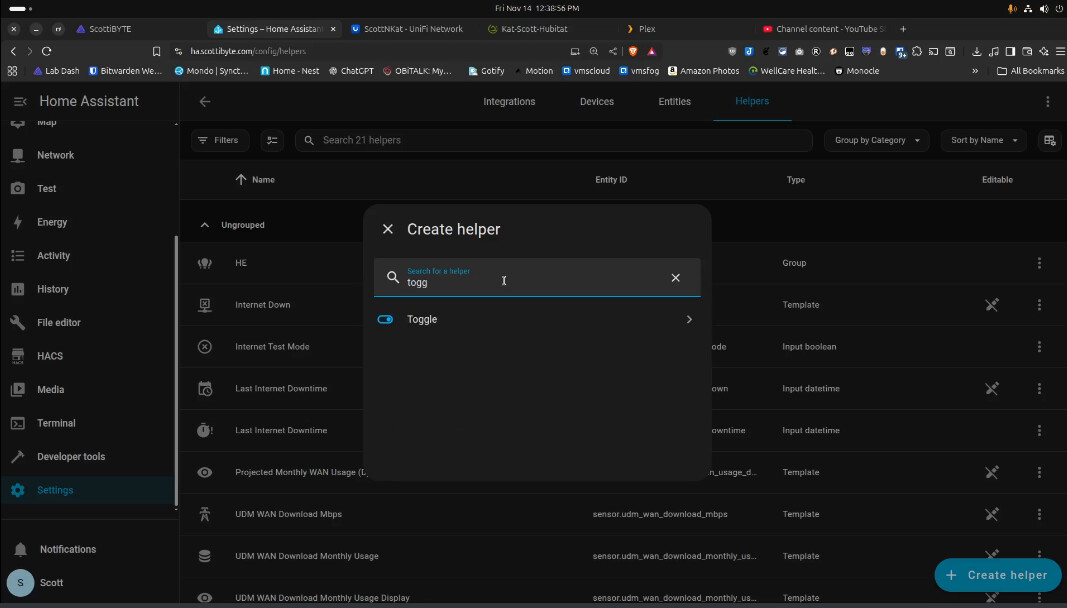
Task: Close the Create helper dialog
Action: [x=388, y=229]
